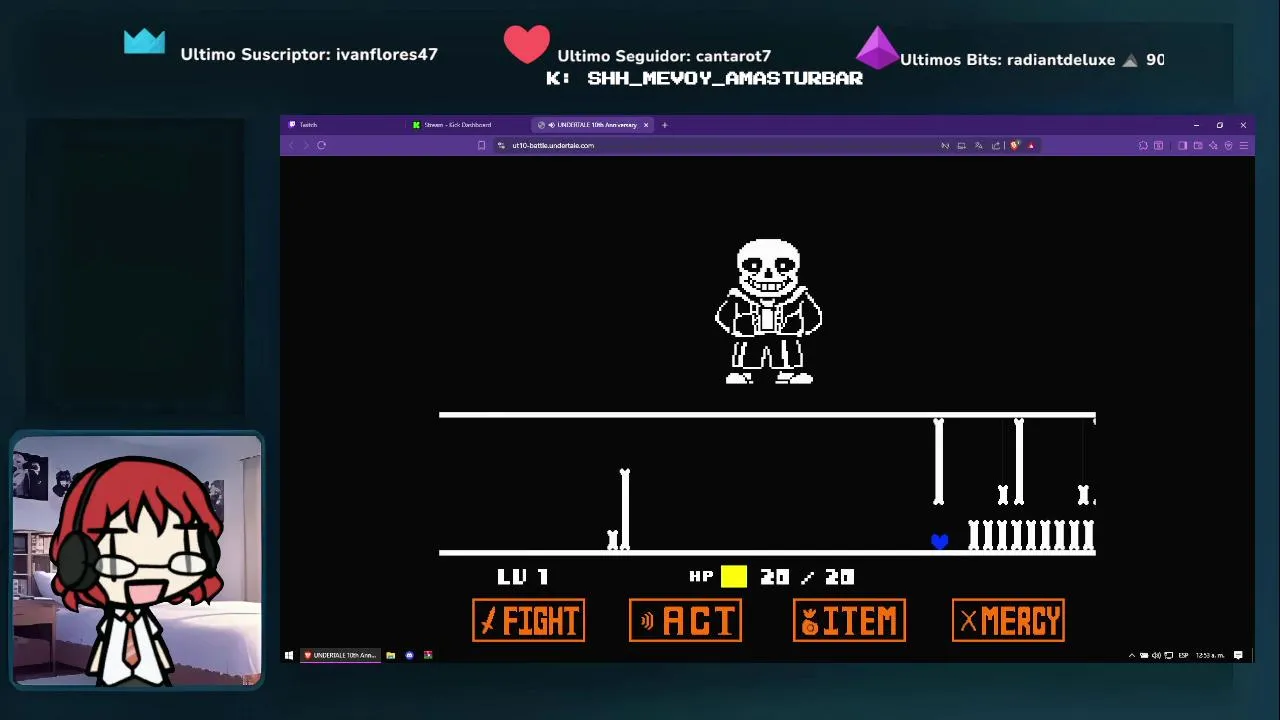The width and height of the screenshot is (1280, 720).
Task: Click the red heart follower icon
Action: (x=526, y=44)
